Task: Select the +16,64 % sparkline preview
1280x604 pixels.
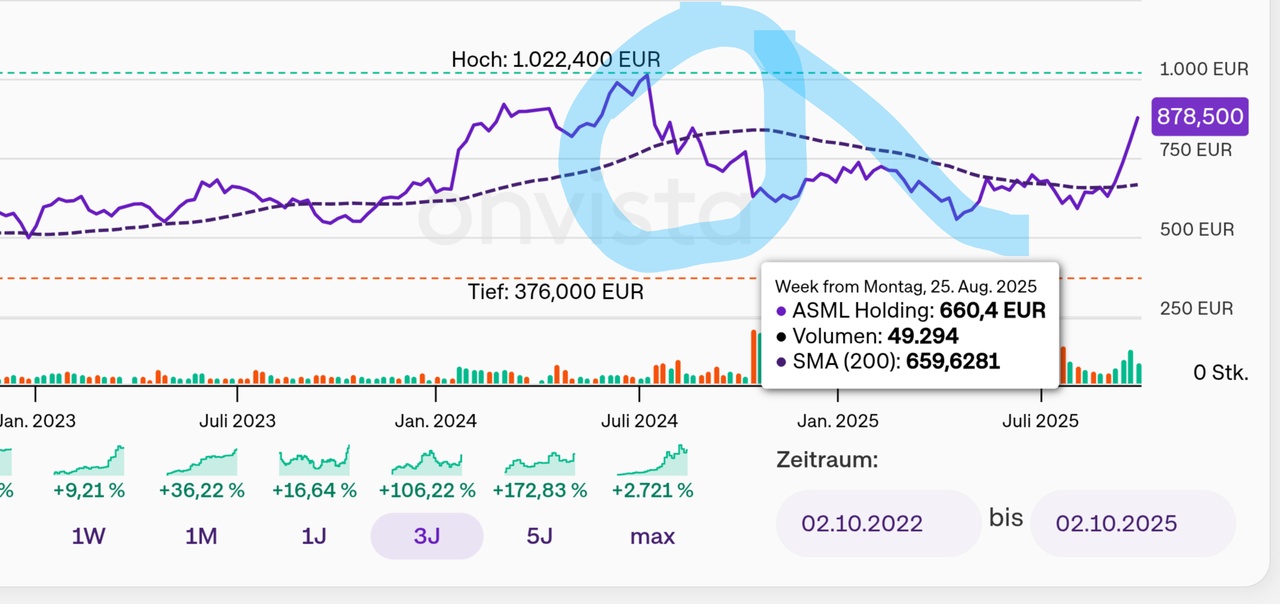Action: 314,460
